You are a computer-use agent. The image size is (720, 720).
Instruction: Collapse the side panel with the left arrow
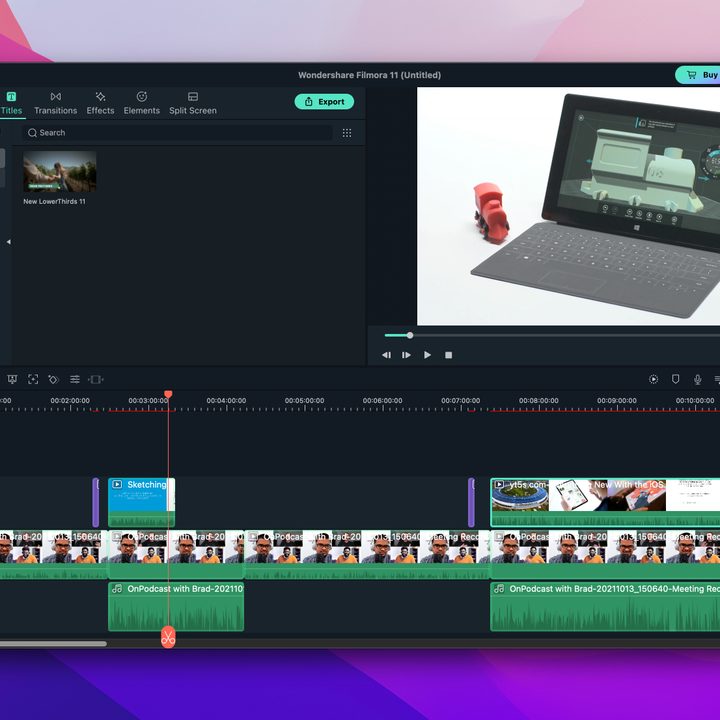(8, 242)
